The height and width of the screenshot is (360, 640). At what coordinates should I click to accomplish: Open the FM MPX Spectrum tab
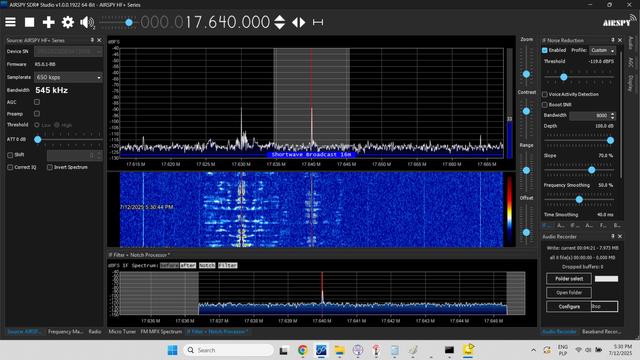pos(161,331)
